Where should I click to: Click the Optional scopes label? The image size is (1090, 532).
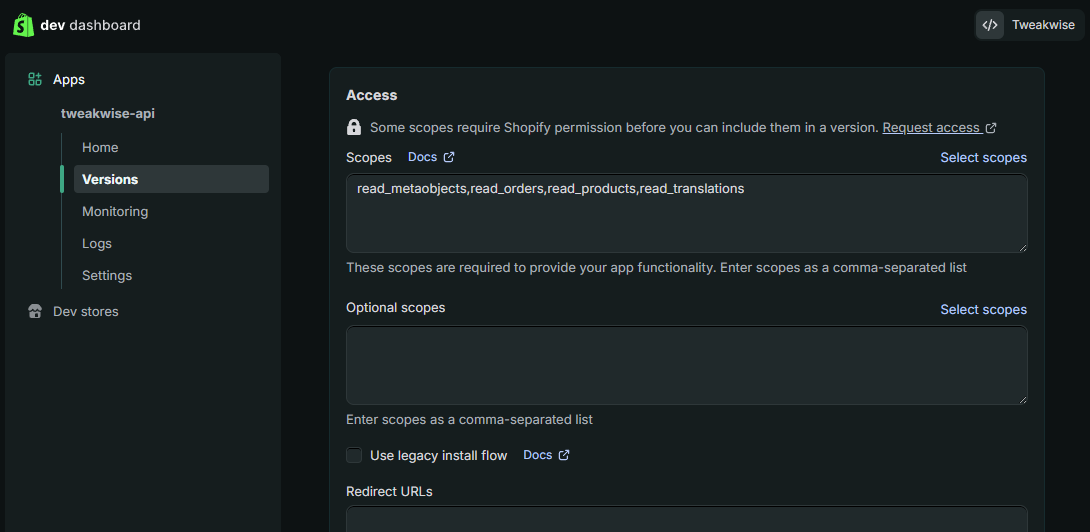[396, 307]
